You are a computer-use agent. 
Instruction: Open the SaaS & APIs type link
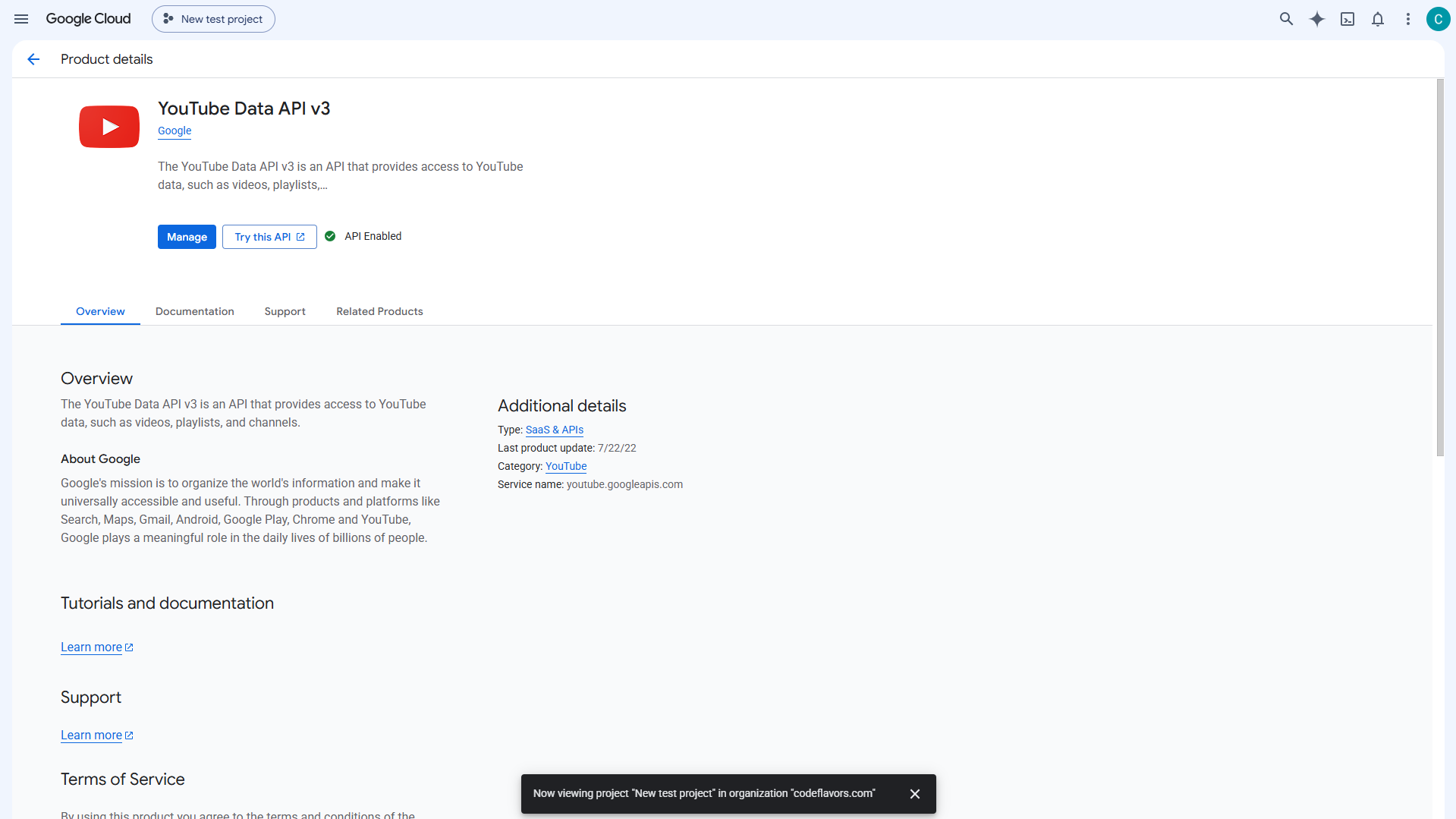click(555, 430)
